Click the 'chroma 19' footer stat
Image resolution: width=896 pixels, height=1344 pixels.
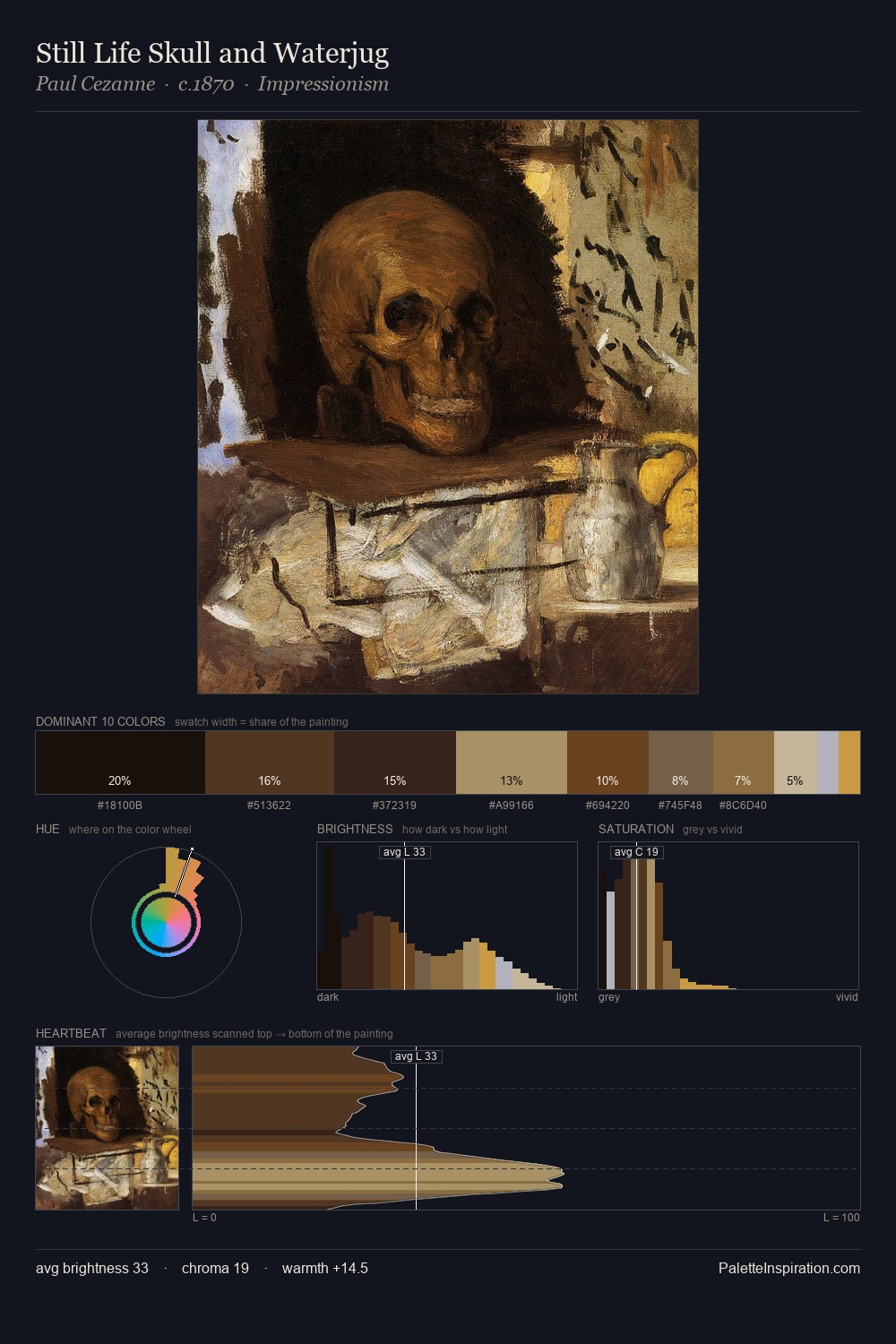click(x=215, y=1268)
